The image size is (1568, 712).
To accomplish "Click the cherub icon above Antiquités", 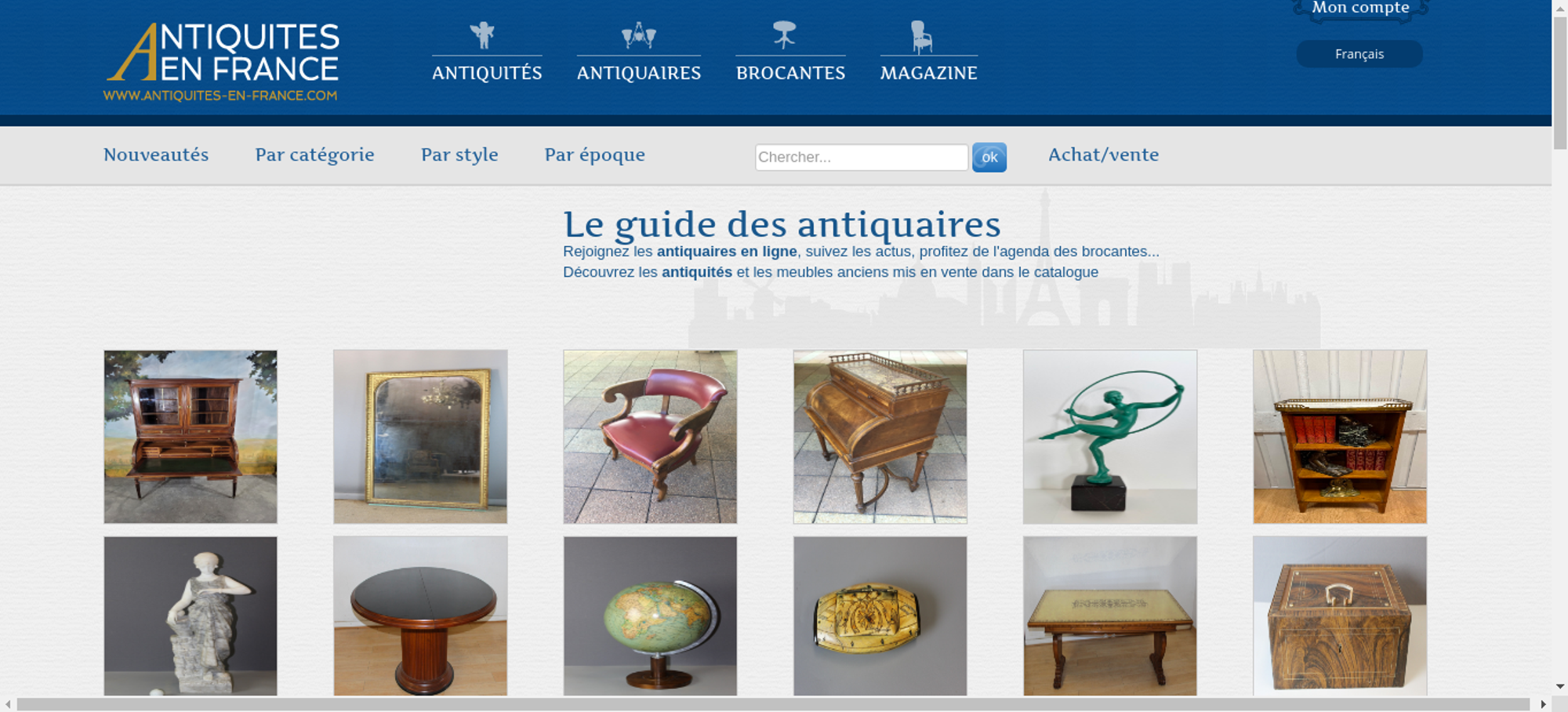I will point(482,35).
